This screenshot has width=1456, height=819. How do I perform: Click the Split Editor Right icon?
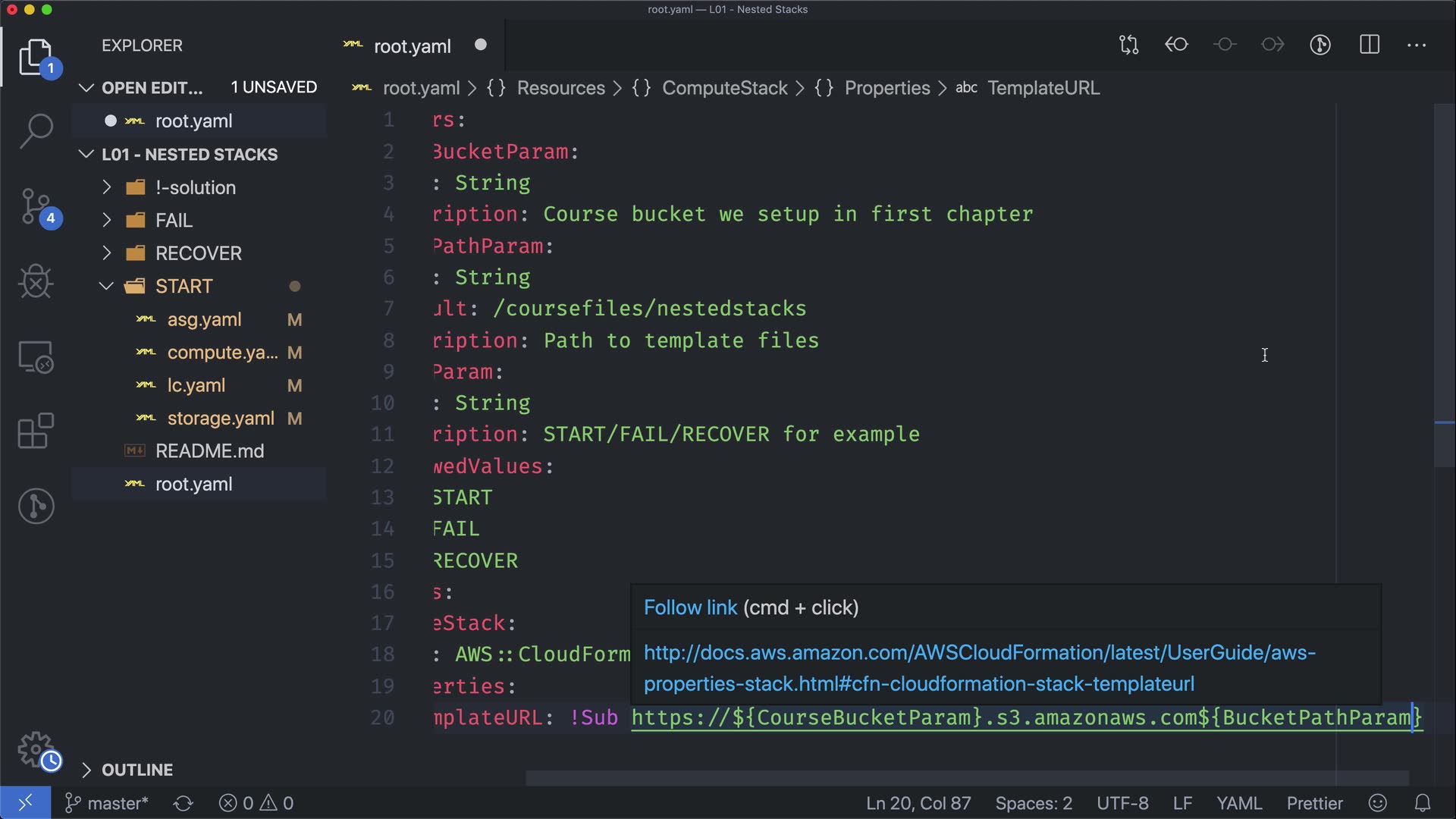(x=1369, y=45)
